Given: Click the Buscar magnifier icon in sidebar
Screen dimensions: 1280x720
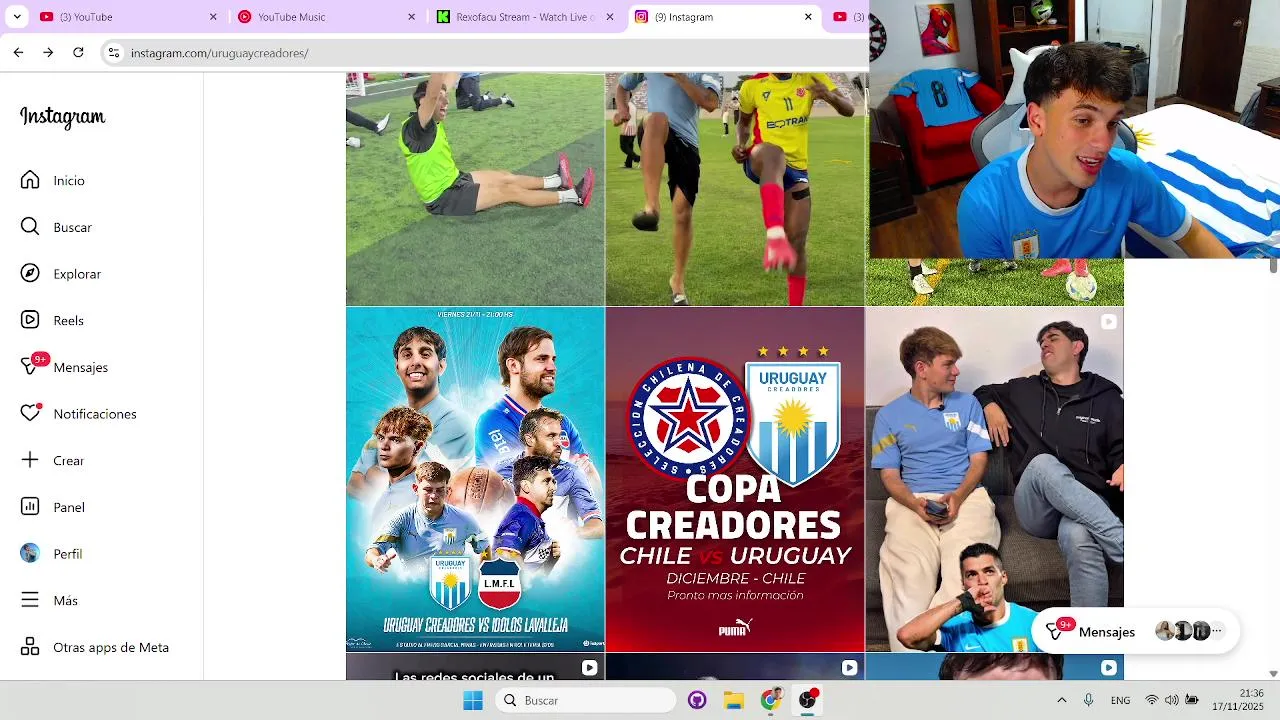Looking at the screenshot, I should point(30,227).
